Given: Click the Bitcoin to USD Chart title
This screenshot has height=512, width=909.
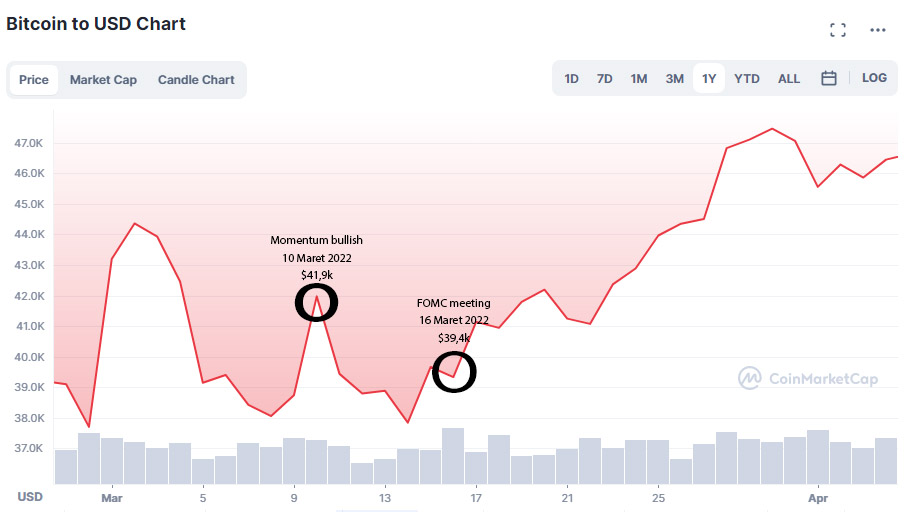Looking at the screenshot, I should (96, 24).
